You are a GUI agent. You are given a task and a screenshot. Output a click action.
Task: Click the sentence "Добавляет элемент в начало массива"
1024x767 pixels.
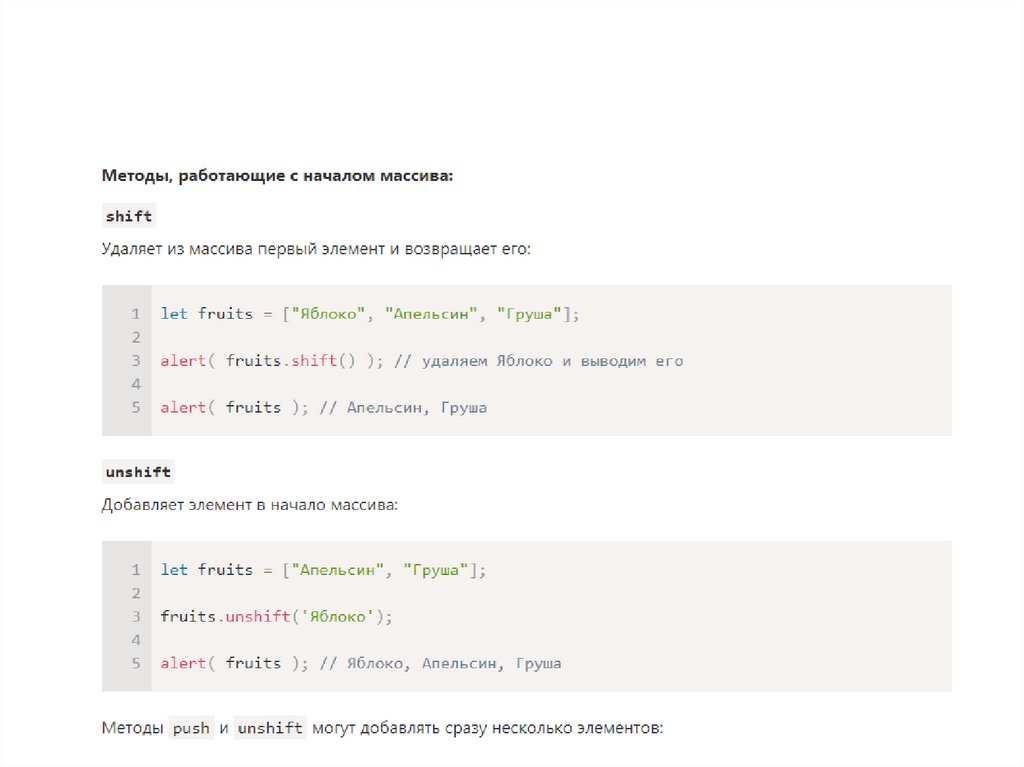[249, 505]
